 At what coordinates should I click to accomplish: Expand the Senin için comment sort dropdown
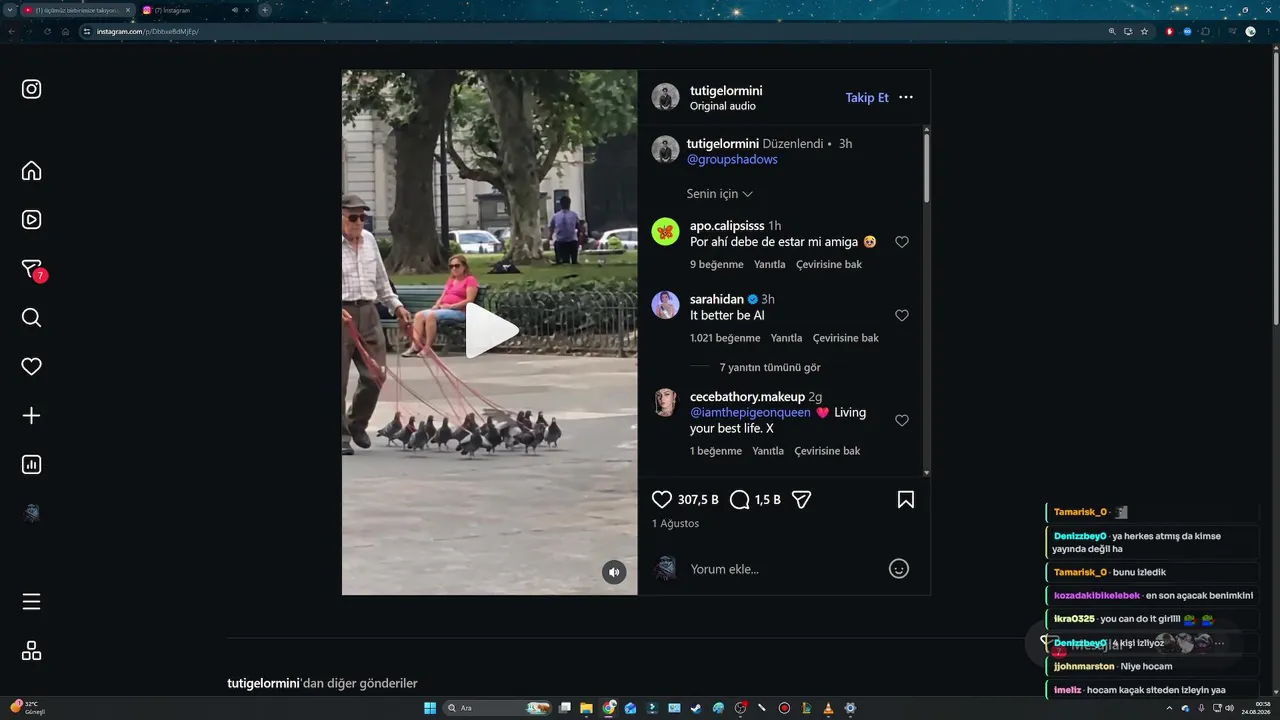pos(720,194)
